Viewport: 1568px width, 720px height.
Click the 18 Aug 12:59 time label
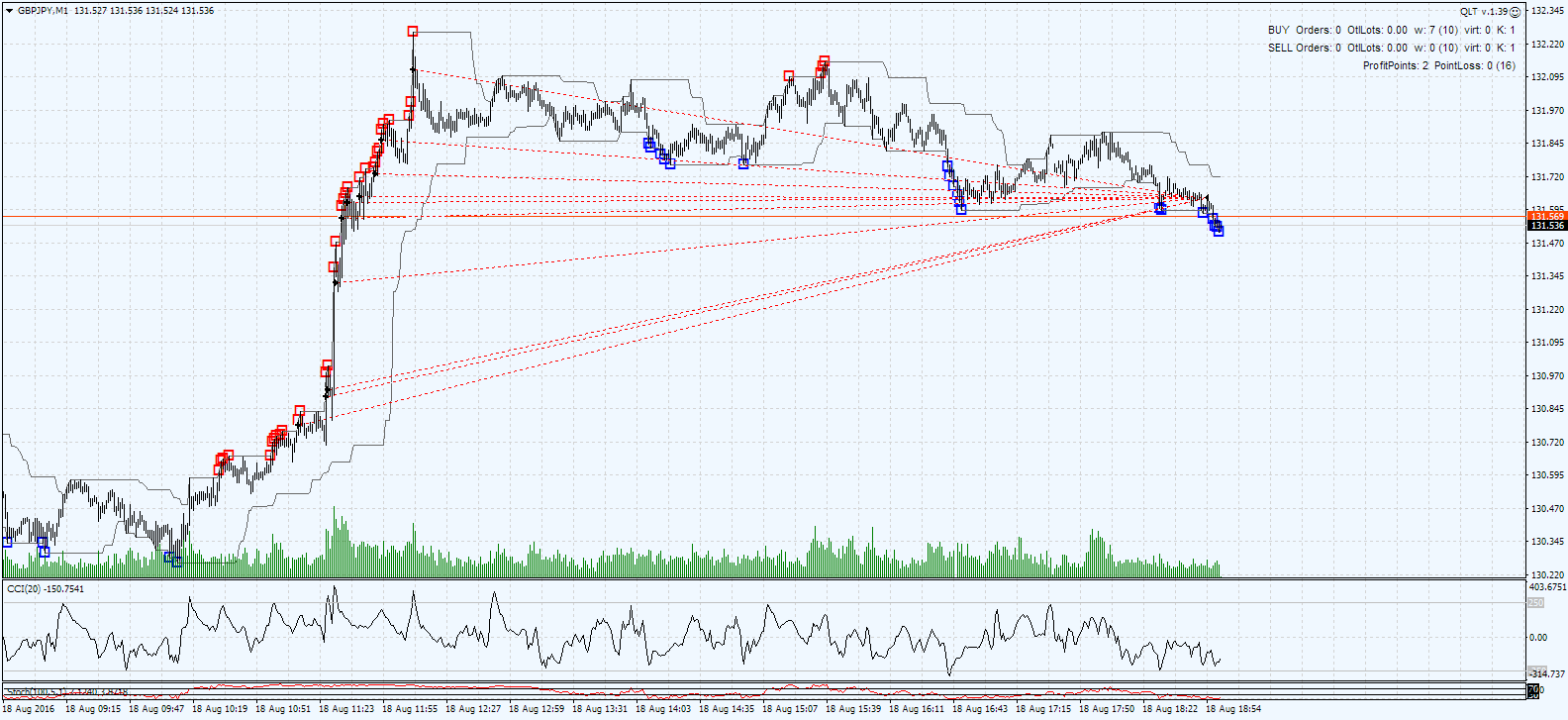[537, 709]
